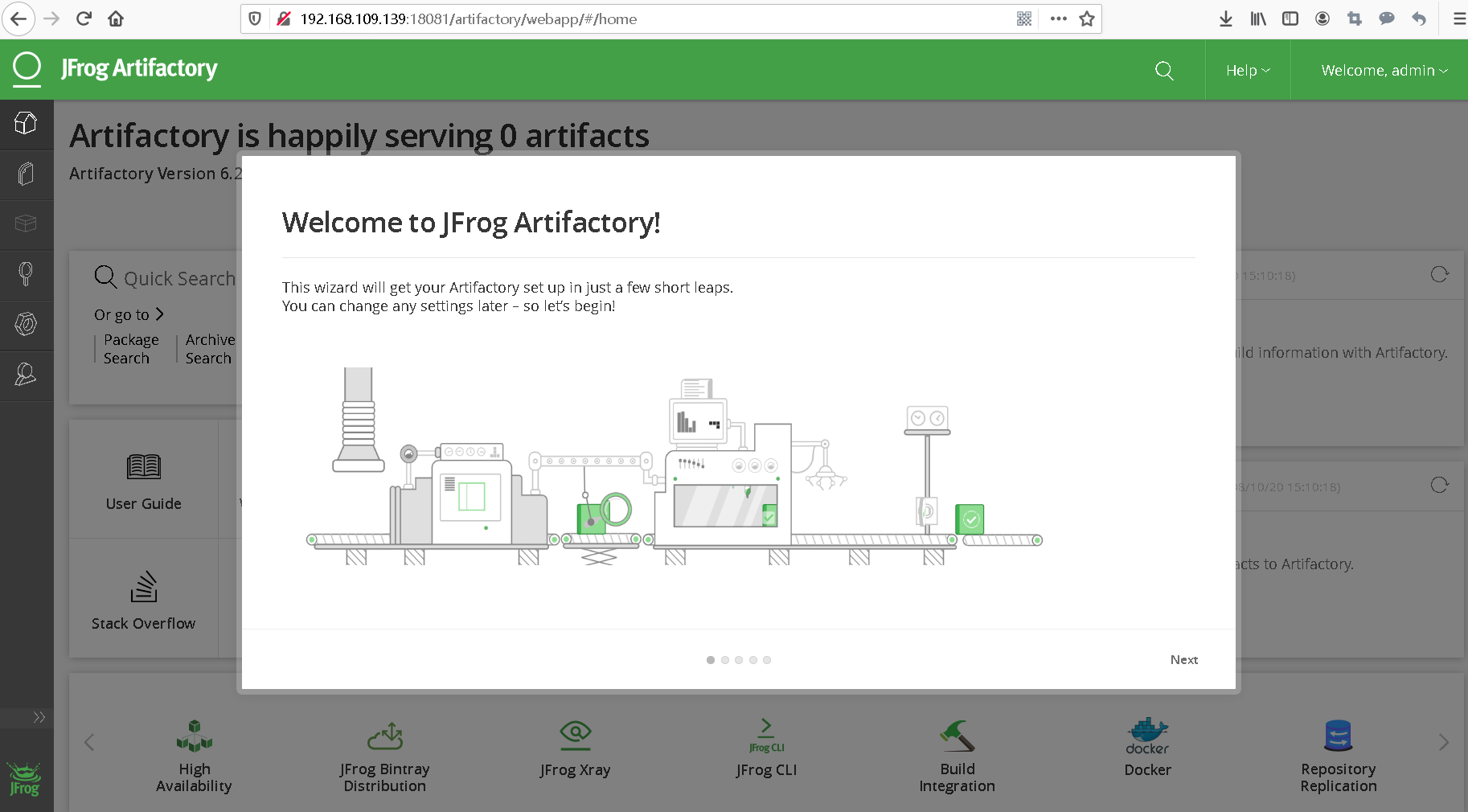The image size is (1468, 812).
Task: Open the Admin sidebar user icon
Action: tap(26, 374)
